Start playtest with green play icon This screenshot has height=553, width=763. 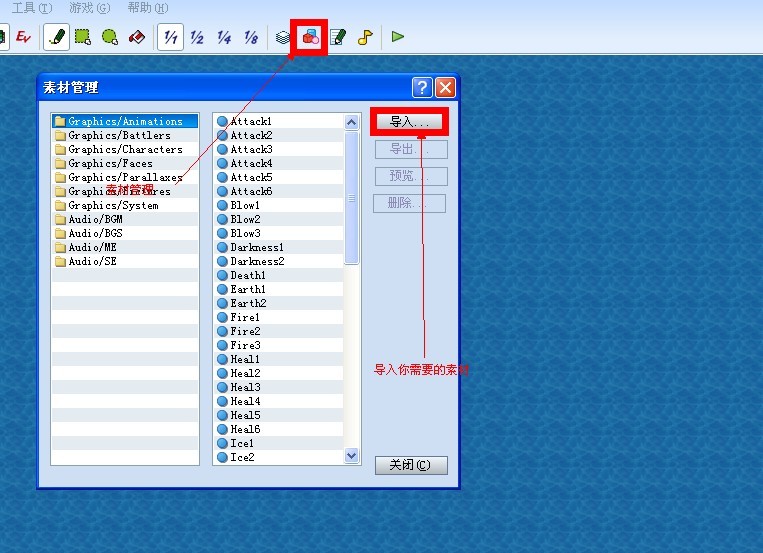pos(398,37)
